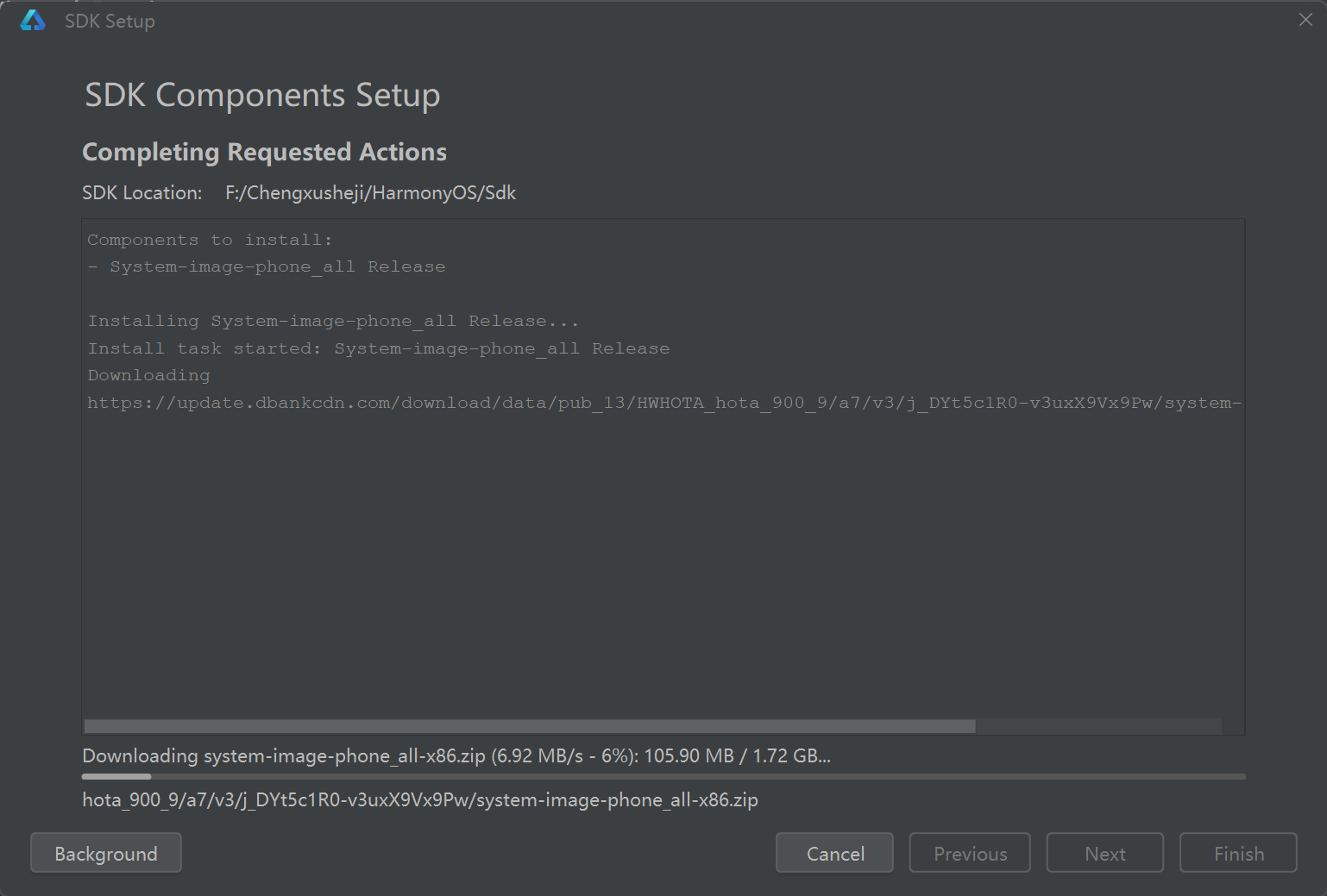Image resolution: width=1327 pixels, height=896 pixels.
Task: Cancel the SDK component installation
Action: [834, 853]
